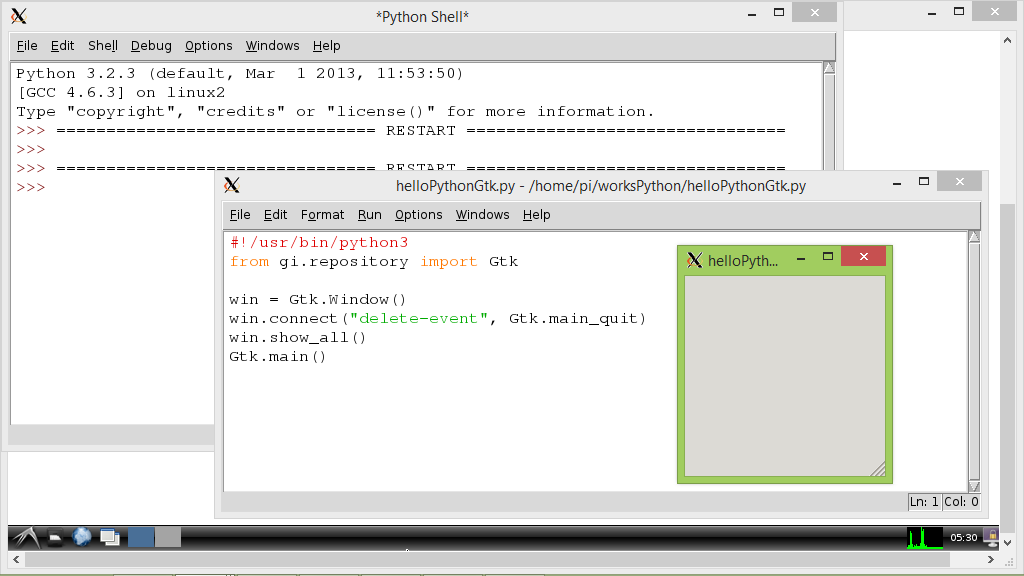This screenshot has width=1024, height=576.
Task: Click the right scroll arrow on the taskbar
Action: [990, 559]
